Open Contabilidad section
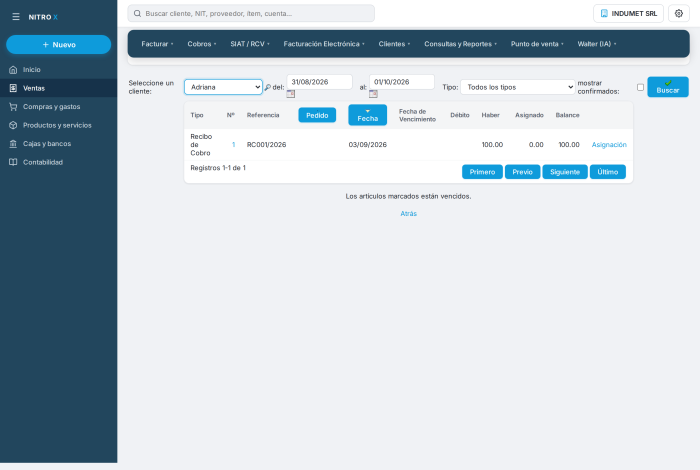 58,162
